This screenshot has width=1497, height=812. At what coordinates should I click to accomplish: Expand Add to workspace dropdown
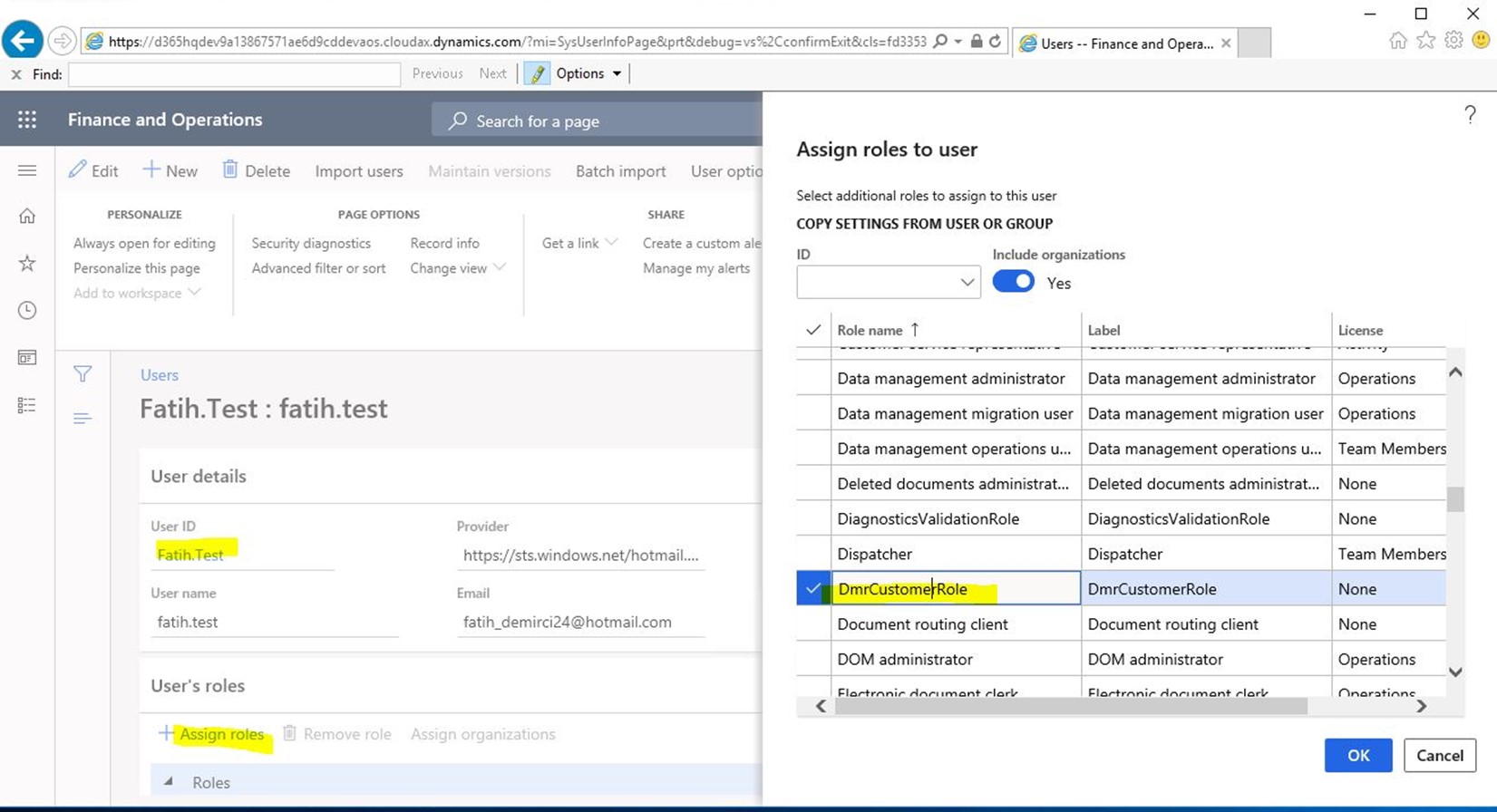(137, 293)
